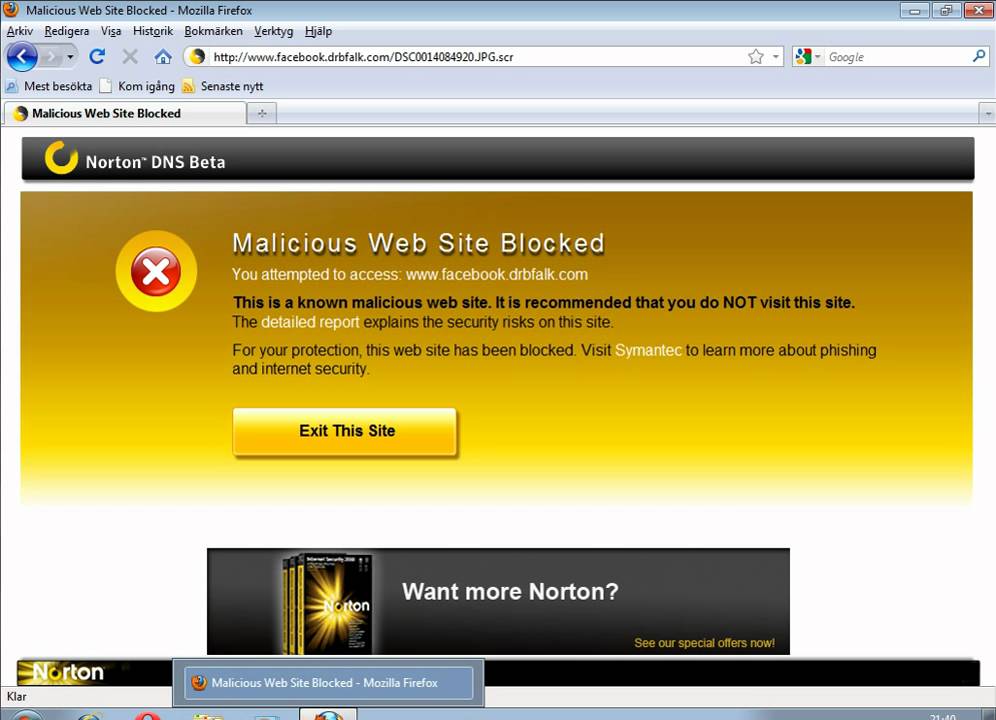Select the Firefox taskbar window preview
The width and height of the screenshot is (996, 720).
coord(328,683)
